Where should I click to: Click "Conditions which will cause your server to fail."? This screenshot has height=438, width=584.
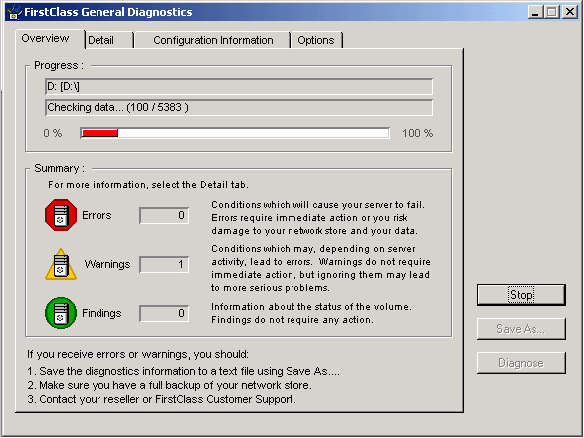(318, 205)
